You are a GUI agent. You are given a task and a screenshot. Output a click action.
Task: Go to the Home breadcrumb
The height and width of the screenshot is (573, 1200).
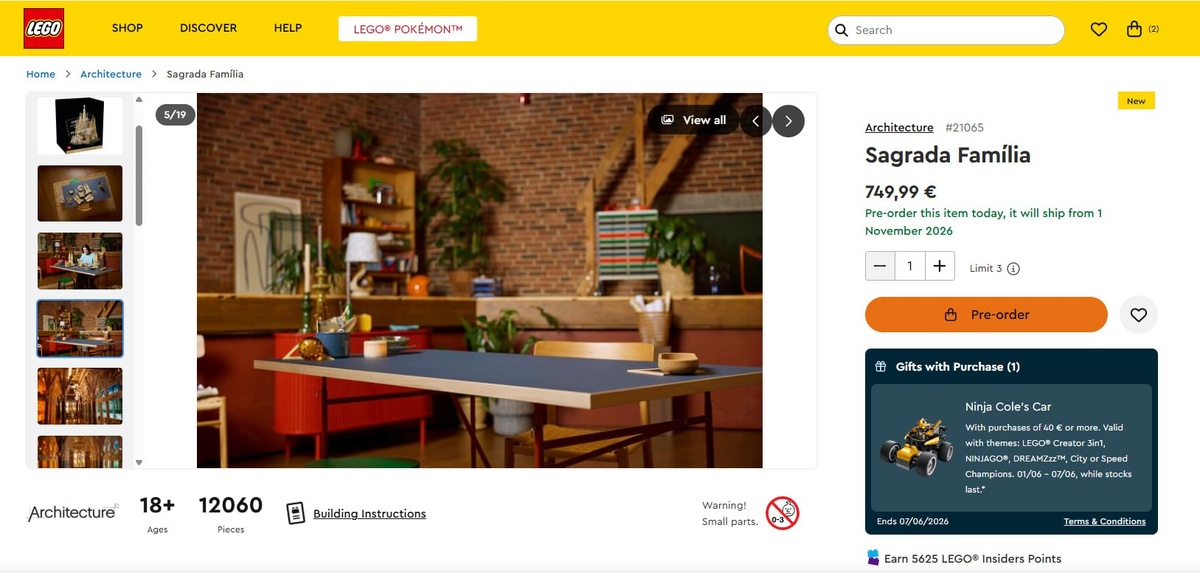tap(41, 74)
